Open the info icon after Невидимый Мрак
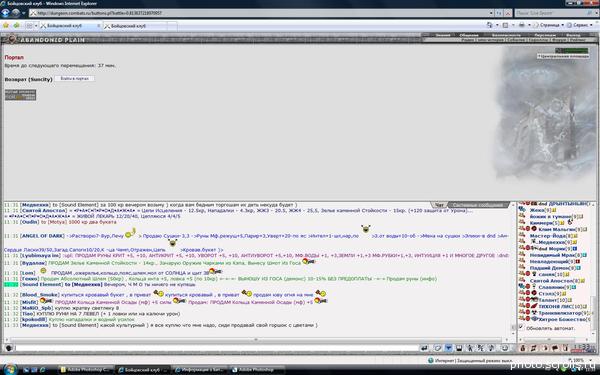The width and height of the screenshot is (600, 375). [585, 255]
